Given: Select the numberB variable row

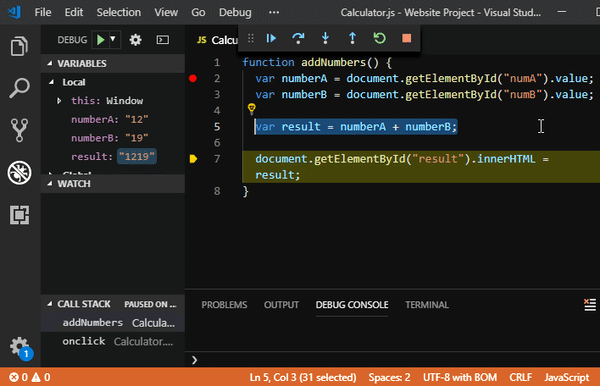Looking at the screenshot, I should pos(112,138).
